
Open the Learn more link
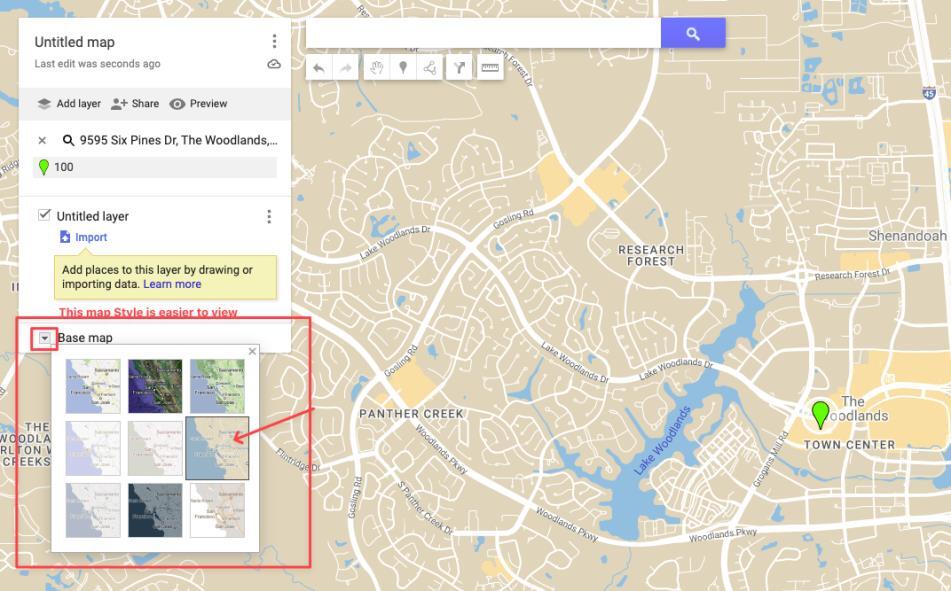tap(172, 284)
